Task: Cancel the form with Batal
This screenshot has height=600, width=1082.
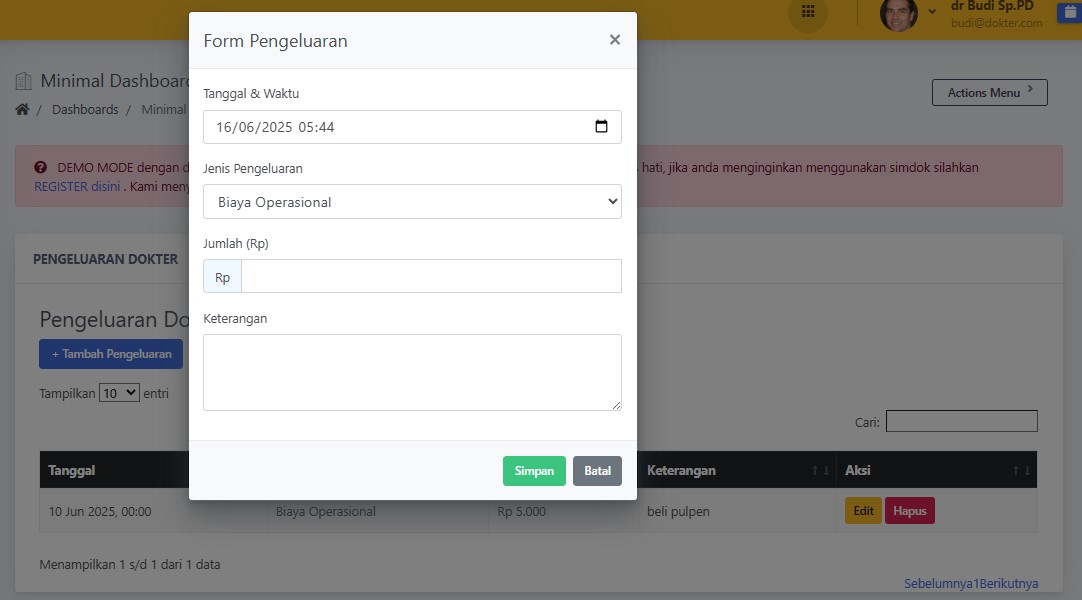Action: pyautogui.click(x=597, y=471)
